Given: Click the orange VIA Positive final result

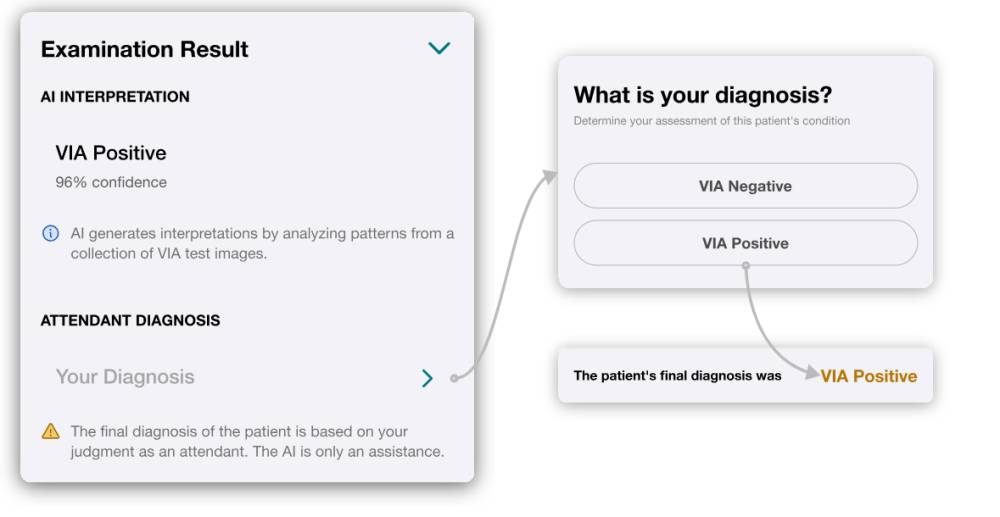Looking at the screenshot, I should pos(869,376).
